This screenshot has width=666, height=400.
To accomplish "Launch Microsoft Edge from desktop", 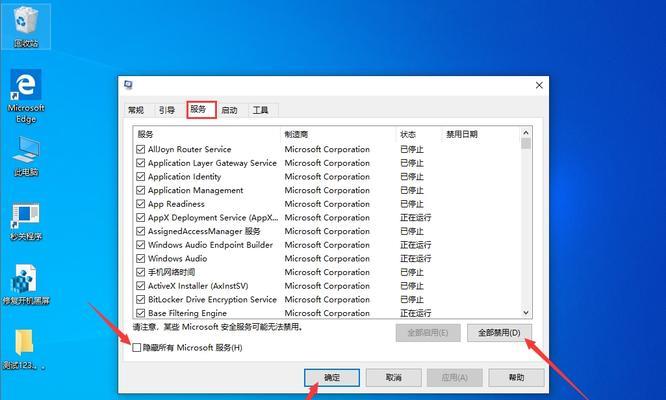I will click(26, 96).
